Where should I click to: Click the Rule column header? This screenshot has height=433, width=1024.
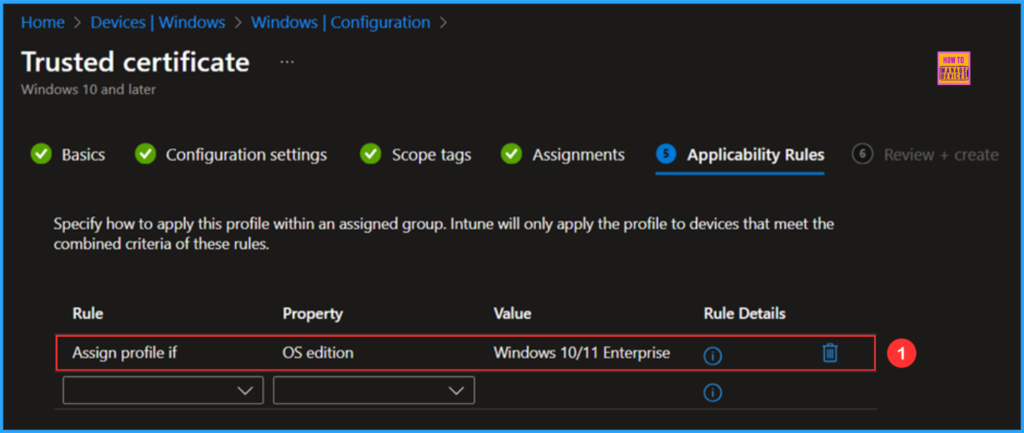pos(88,313)
